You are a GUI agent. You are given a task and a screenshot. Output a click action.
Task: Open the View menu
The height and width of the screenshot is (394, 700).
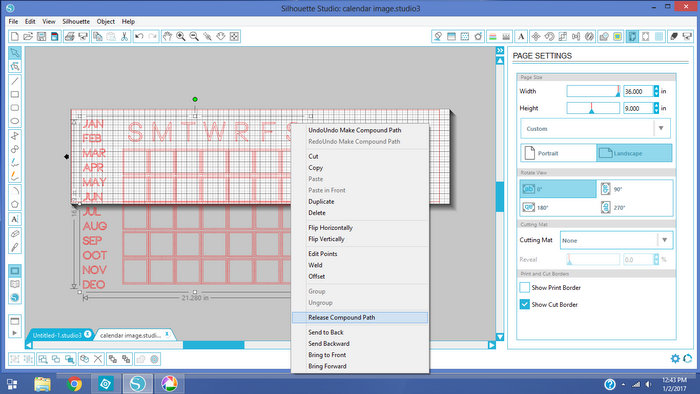pyautogui.click(x=49, y=21)
